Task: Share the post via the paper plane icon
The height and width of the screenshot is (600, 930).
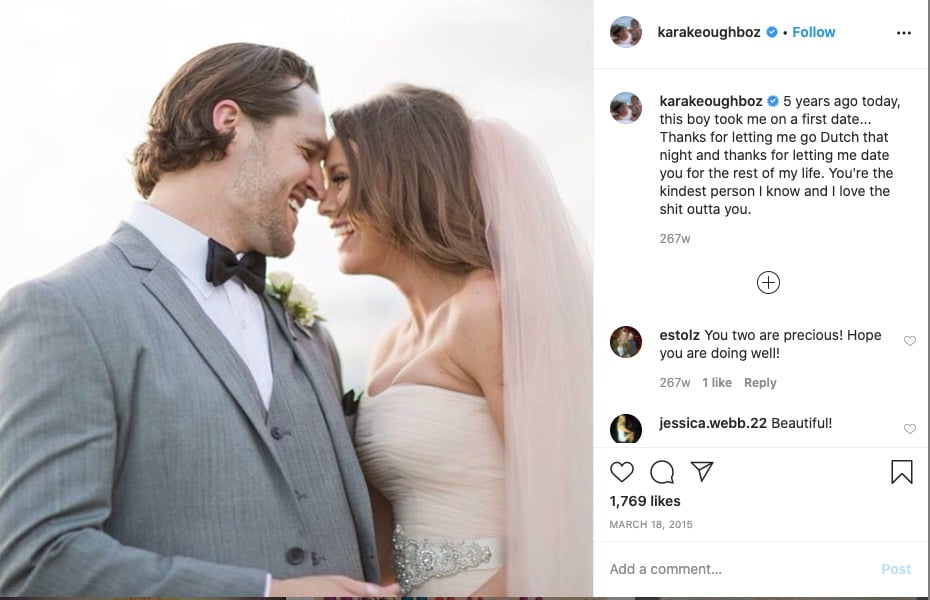Action: coord(702,471)
